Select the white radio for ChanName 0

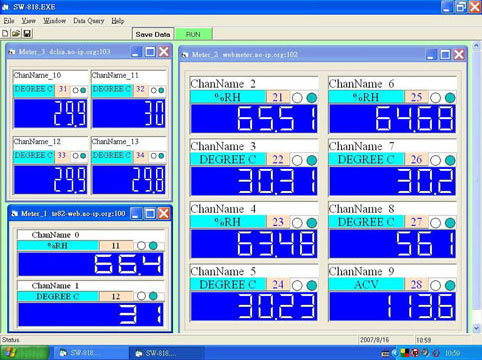[x=141, y=246]
